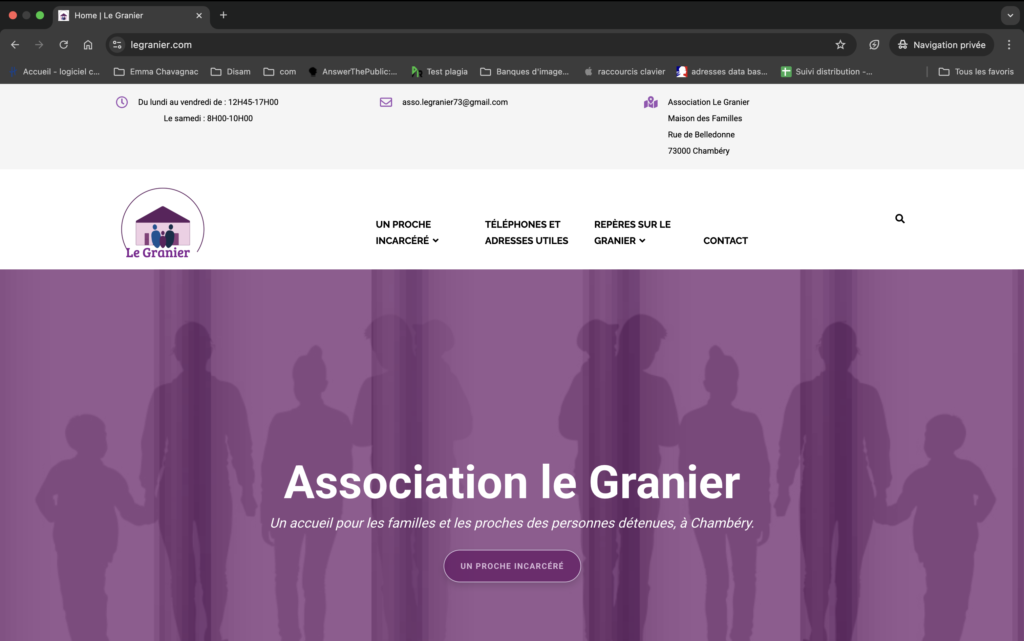1024x641 pixels.
Task: Close the Home | Le Granier tab
Action: pyautogui.click(x=199, y=16)
